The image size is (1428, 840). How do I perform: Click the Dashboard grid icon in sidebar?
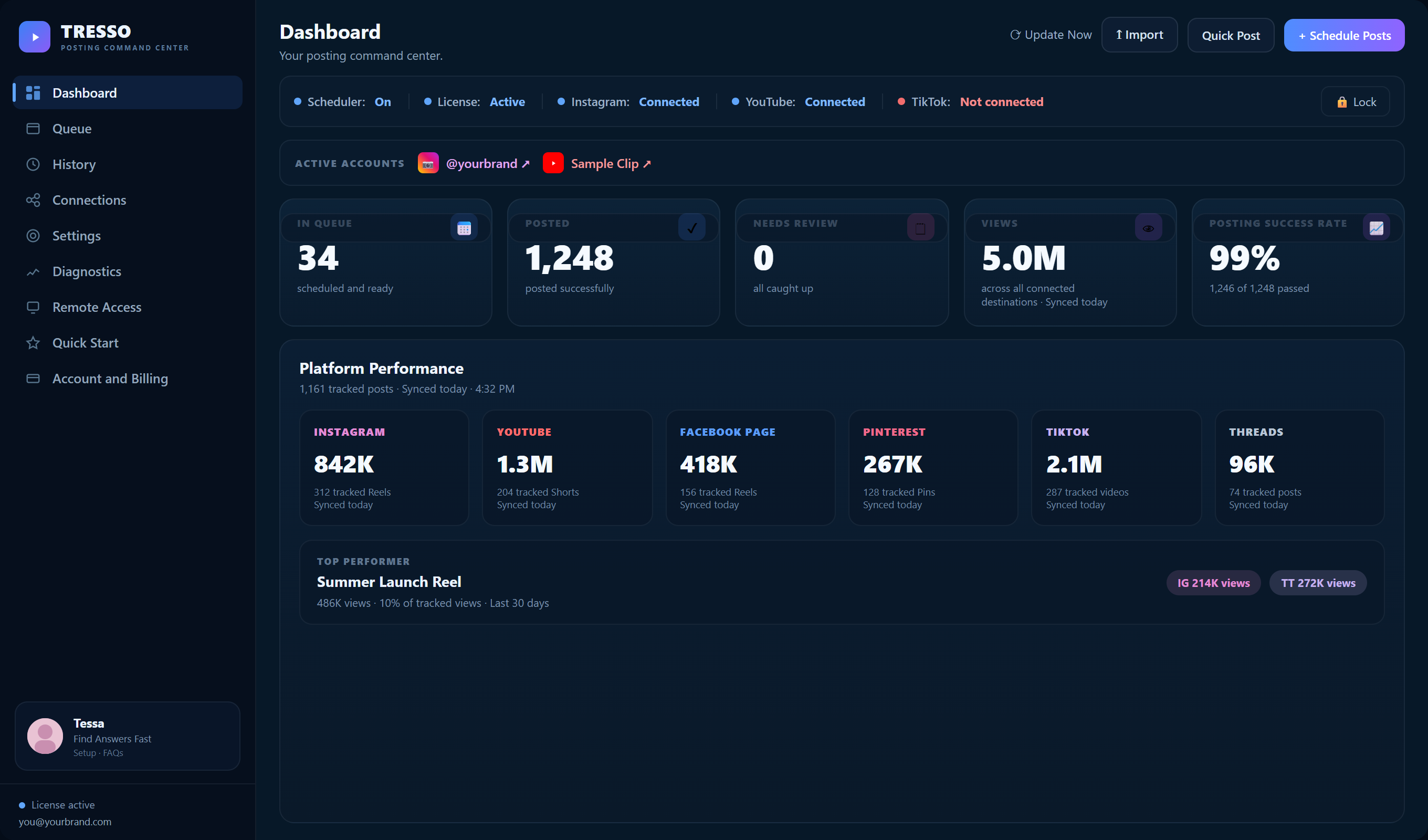[x=34, y=93]
